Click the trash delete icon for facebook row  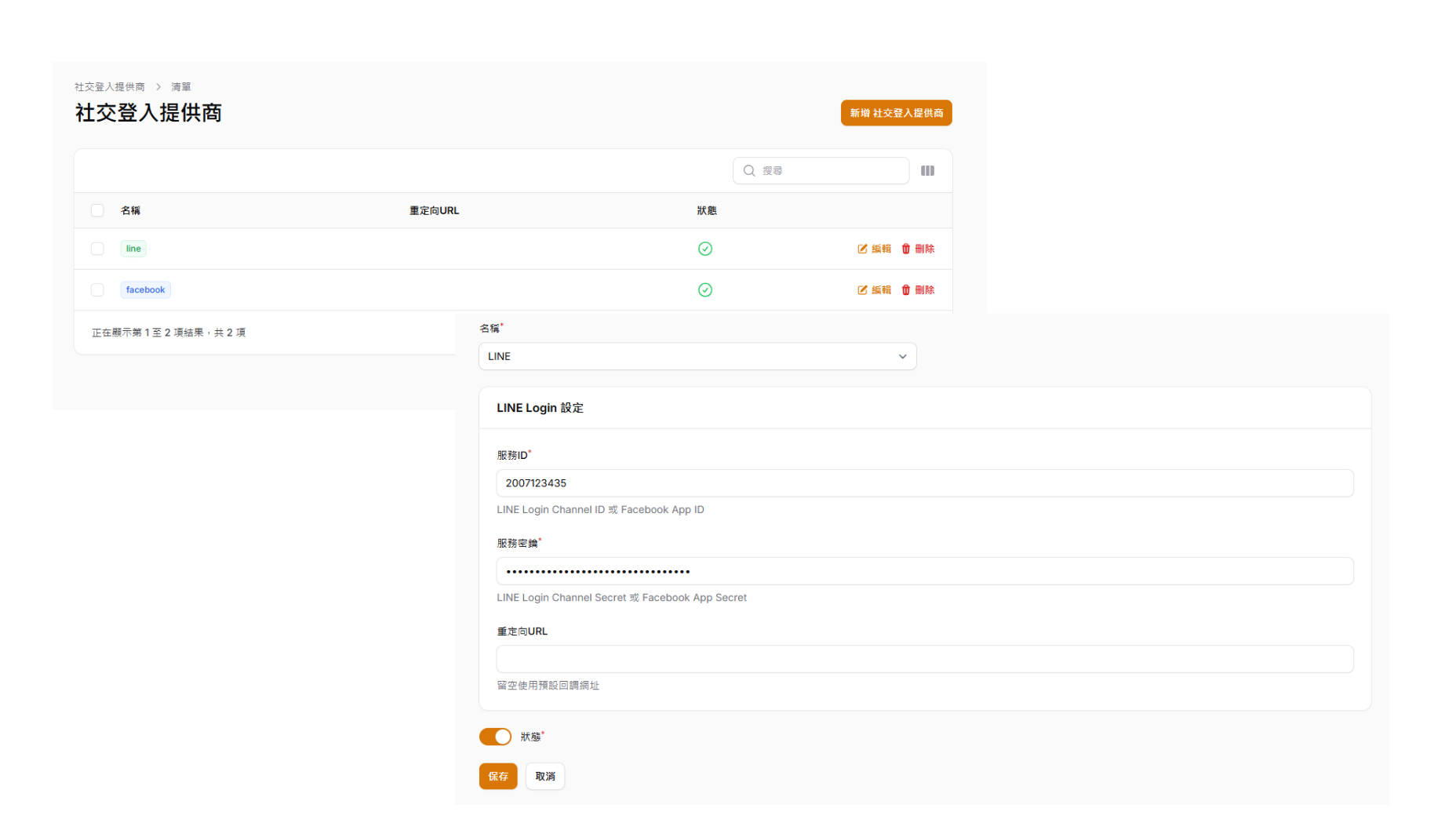tap(905, 290)
